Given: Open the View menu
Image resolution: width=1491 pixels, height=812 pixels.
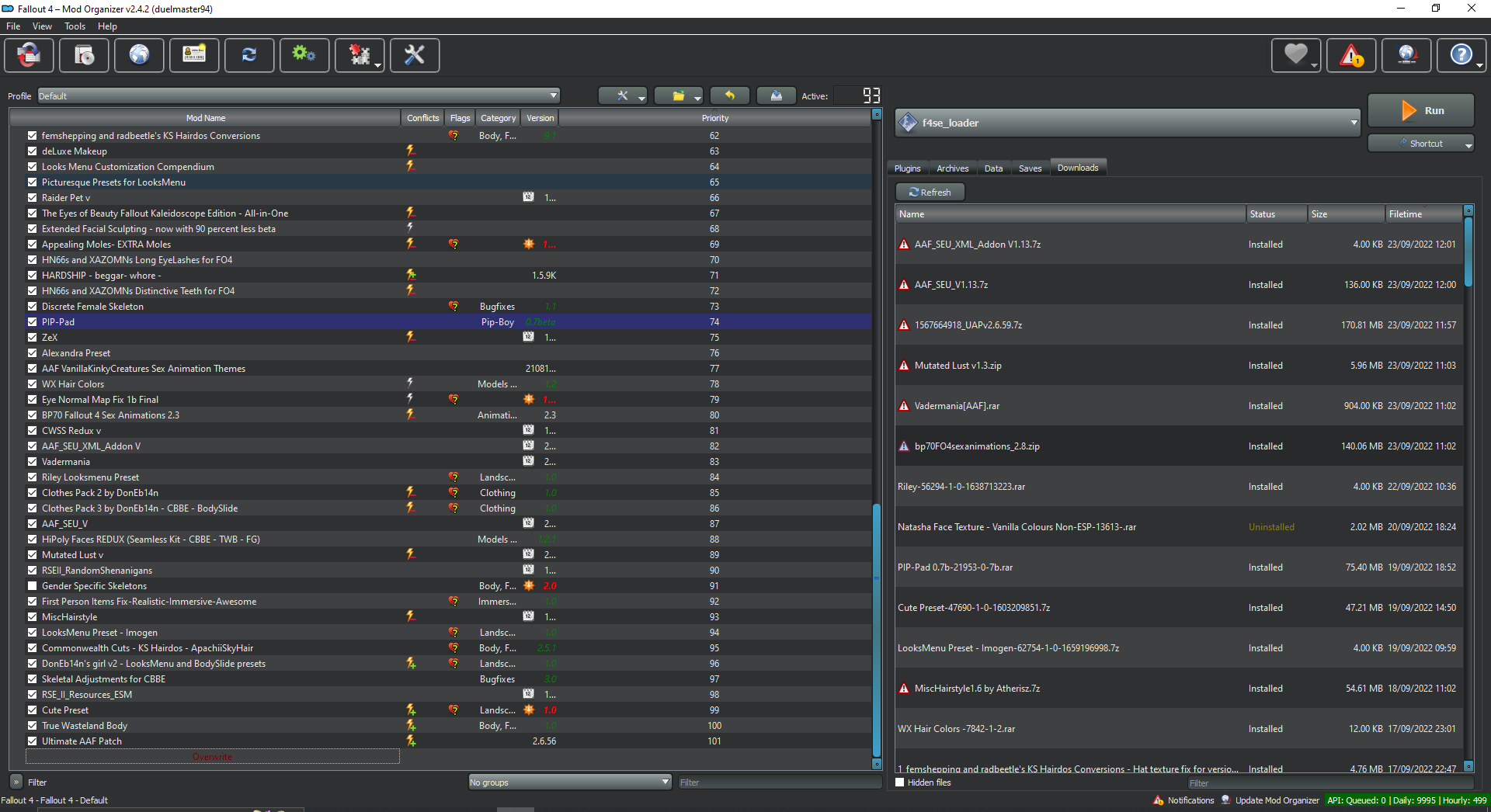Looking at the screenshot, I should point(42,26).
